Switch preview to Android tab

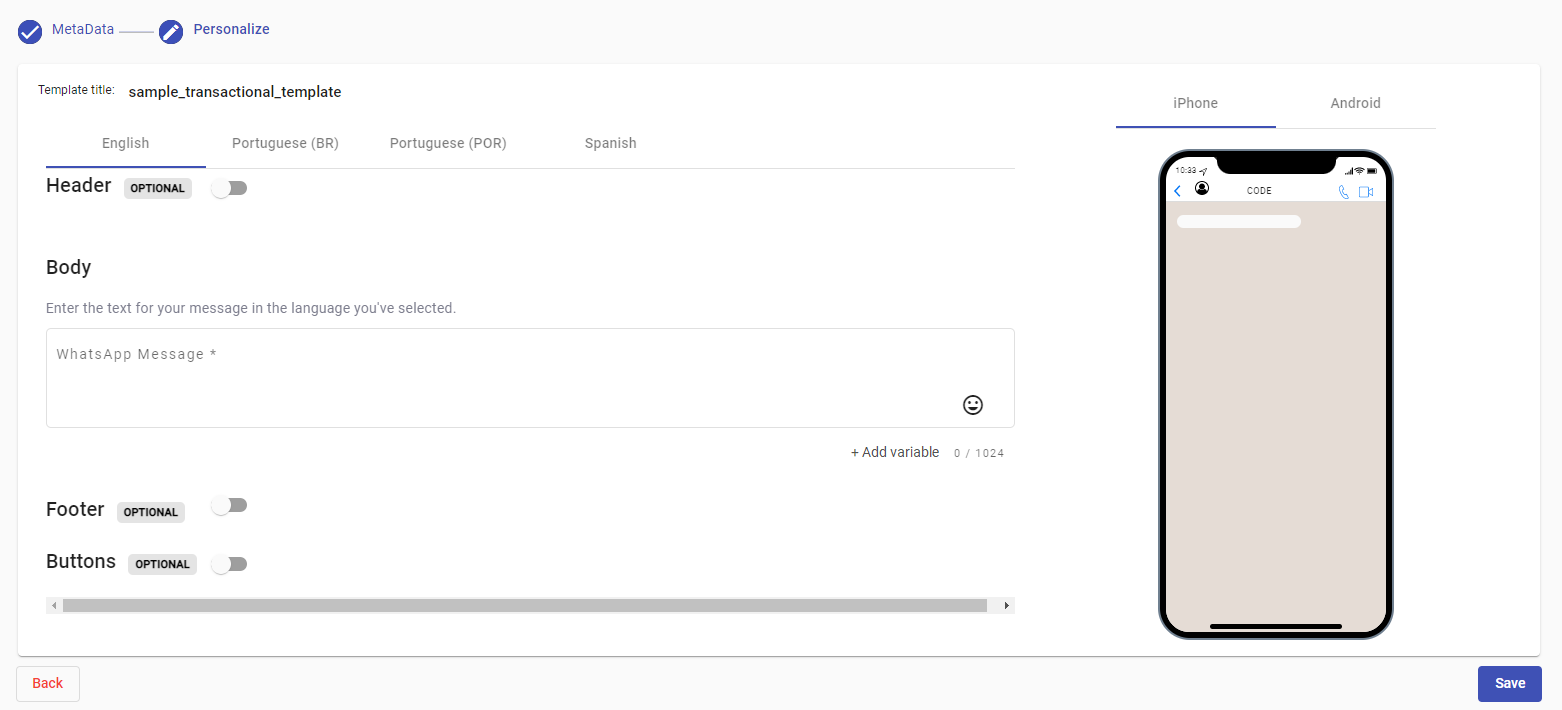[1356, 103]
